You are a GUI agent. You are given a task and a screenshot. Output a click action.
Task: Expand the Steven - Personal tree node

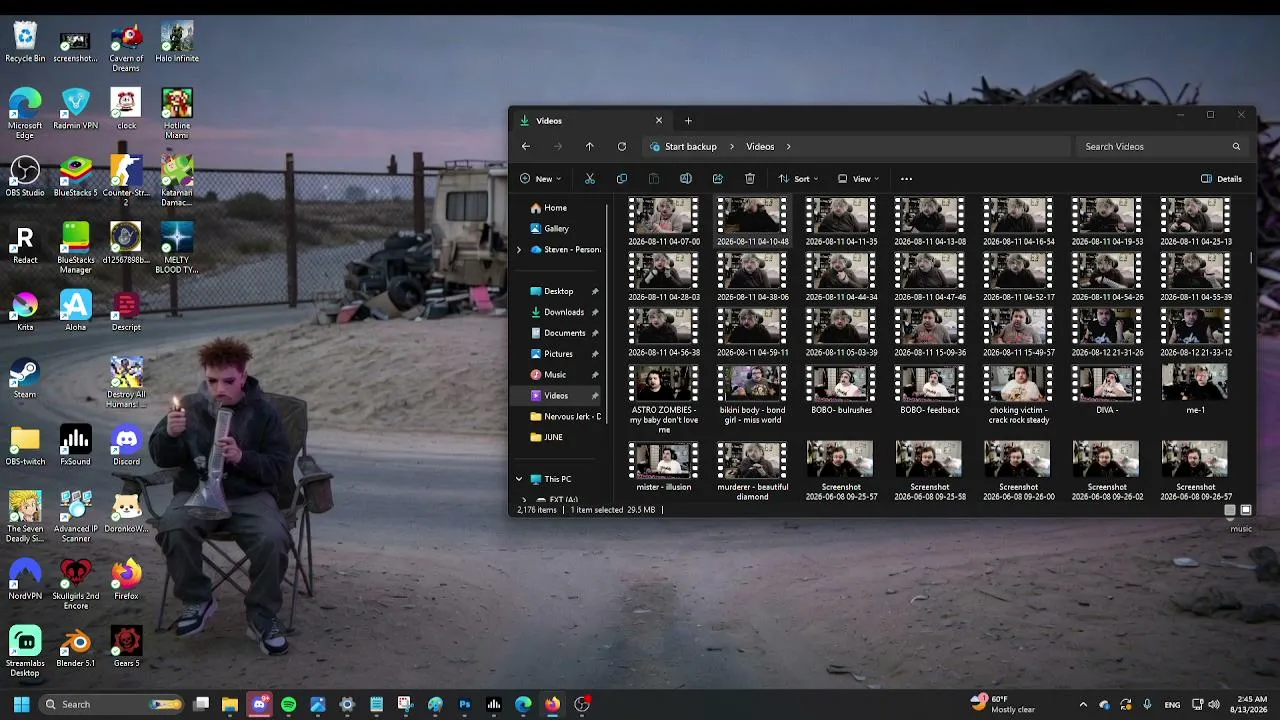519,250
